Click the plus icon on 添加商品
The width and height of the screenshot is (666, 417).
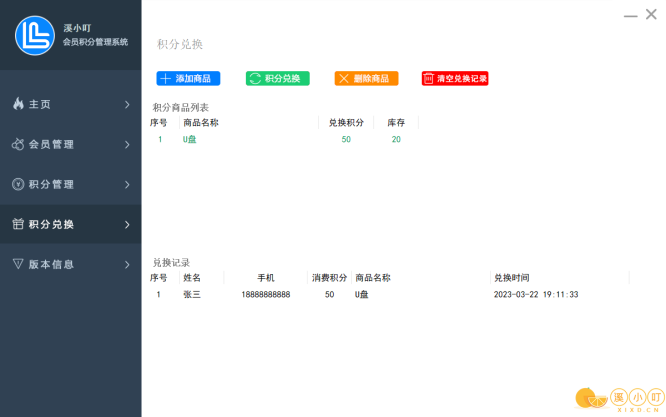[x=166, y=78]
